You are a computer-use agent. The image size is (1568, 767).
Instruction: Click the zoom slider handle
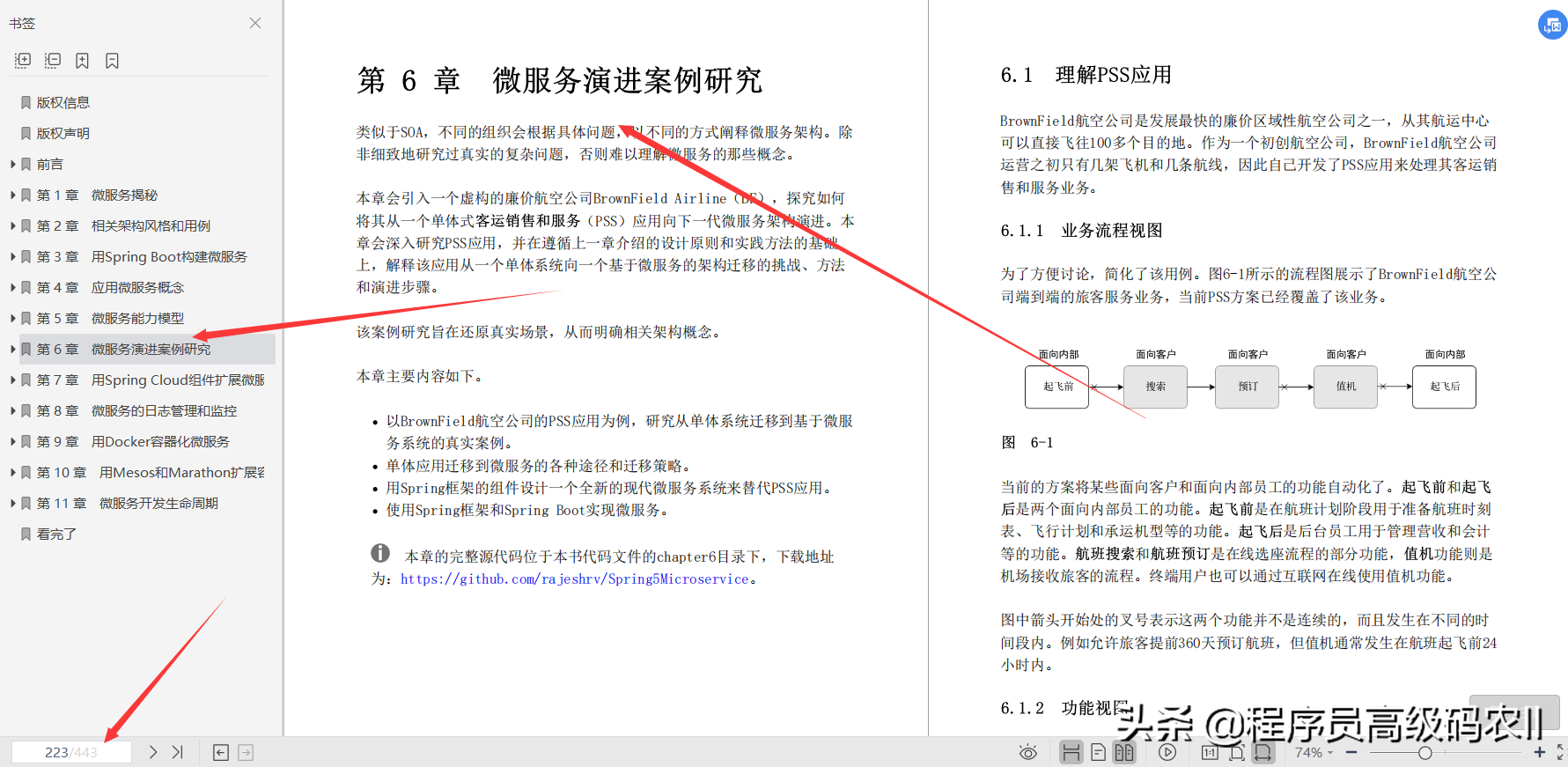tap(1424, 752)
